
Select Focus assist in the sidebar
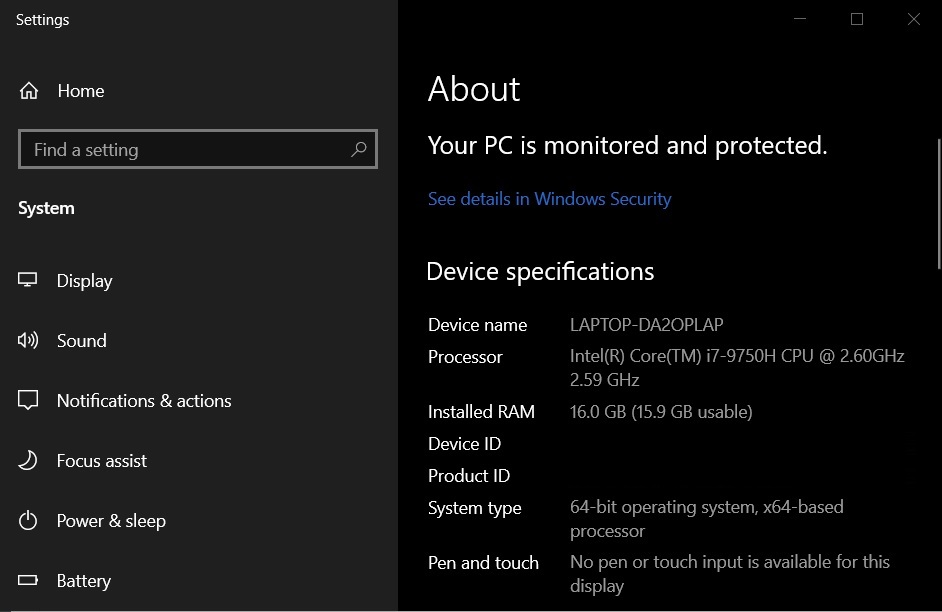103,460
